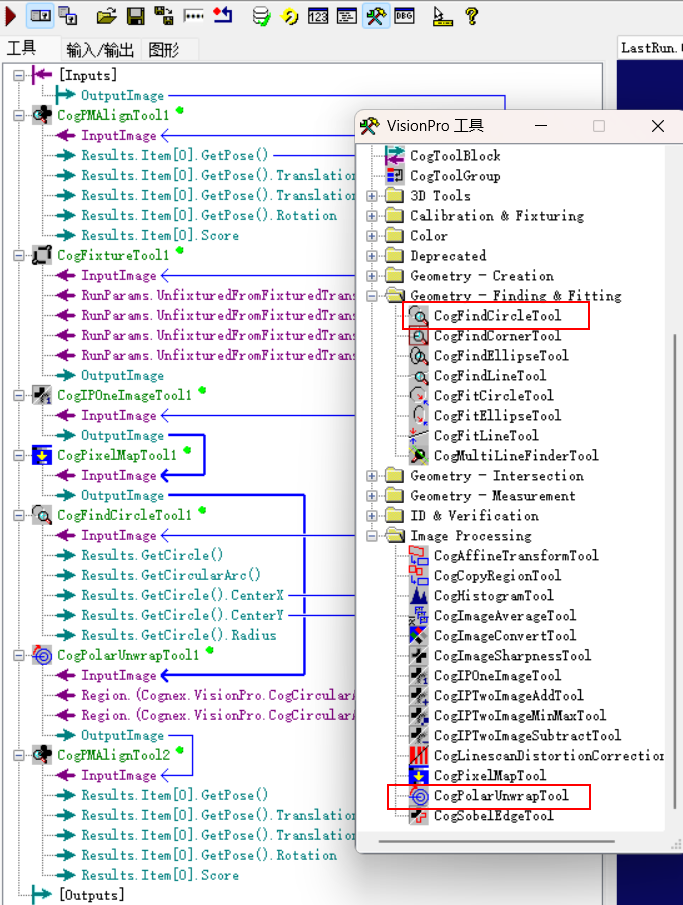The image size is (683, 905).
Task: Collapse CogPMAlignTool2 node
Action: coord(19,755)
